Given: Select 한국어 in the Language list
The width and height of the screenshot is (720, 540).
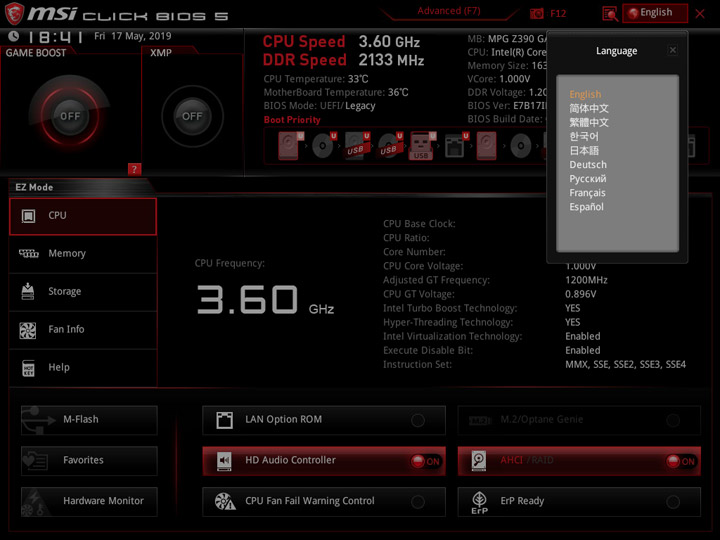Looking at the screenshot, I should pyautogui.click(x=584, y=136).
